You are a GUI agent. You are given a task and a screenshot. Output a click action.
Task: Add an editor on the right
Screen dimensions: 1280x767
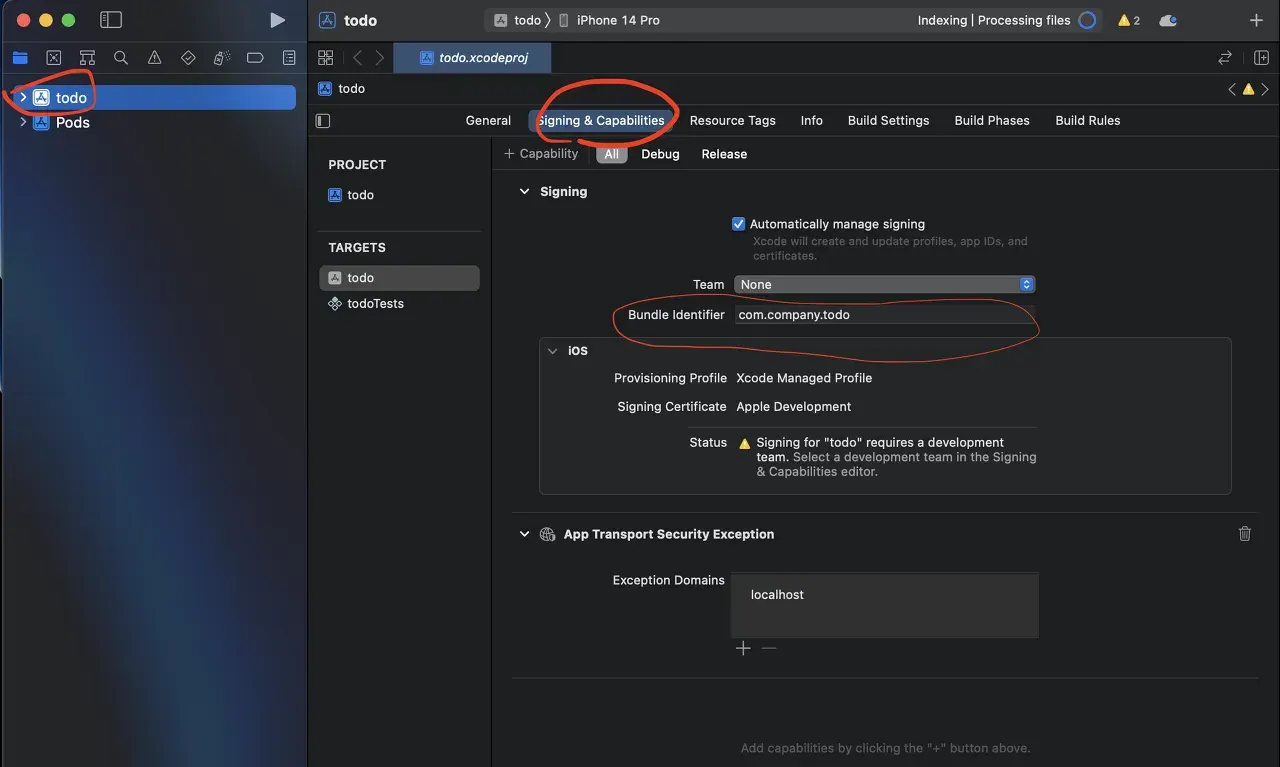1261,58
